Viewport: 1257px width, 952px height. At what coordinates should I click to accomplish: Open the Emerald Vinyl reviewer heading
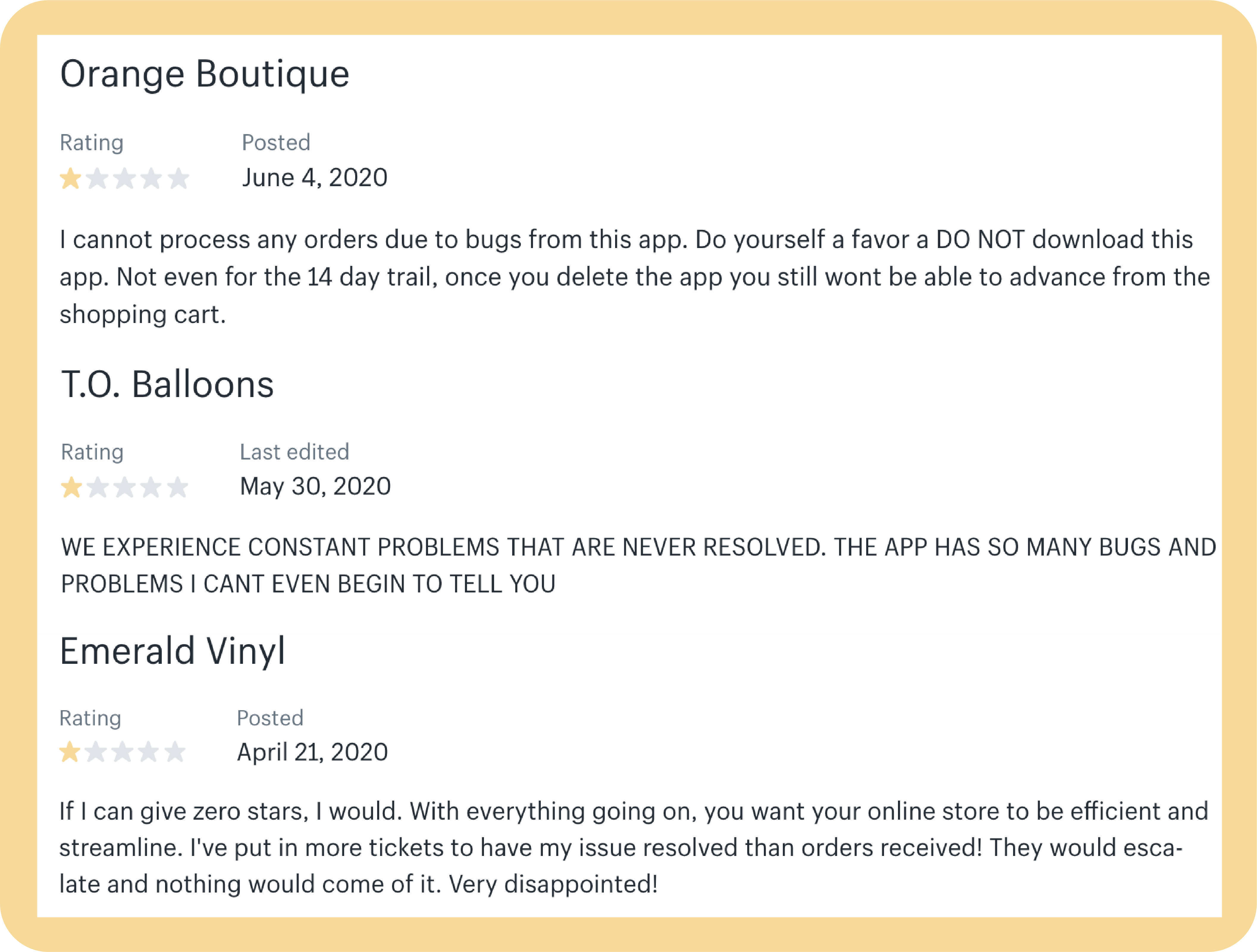(172, 651)
